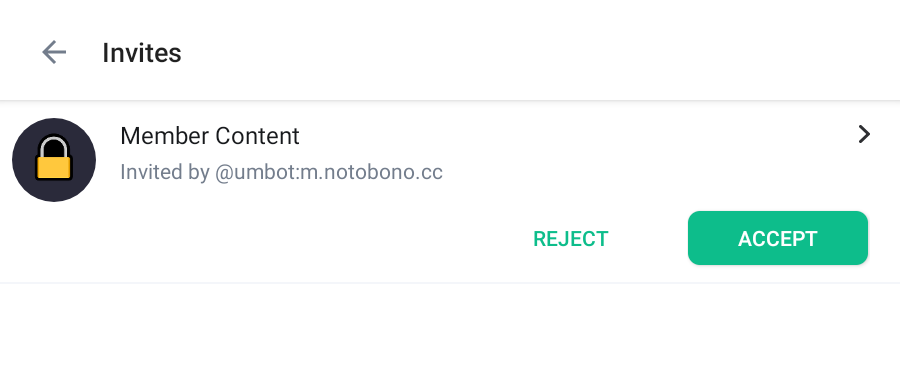Choose the REJECT text button
The height and width of the screenshot is (377, 900).
point(571,239)
